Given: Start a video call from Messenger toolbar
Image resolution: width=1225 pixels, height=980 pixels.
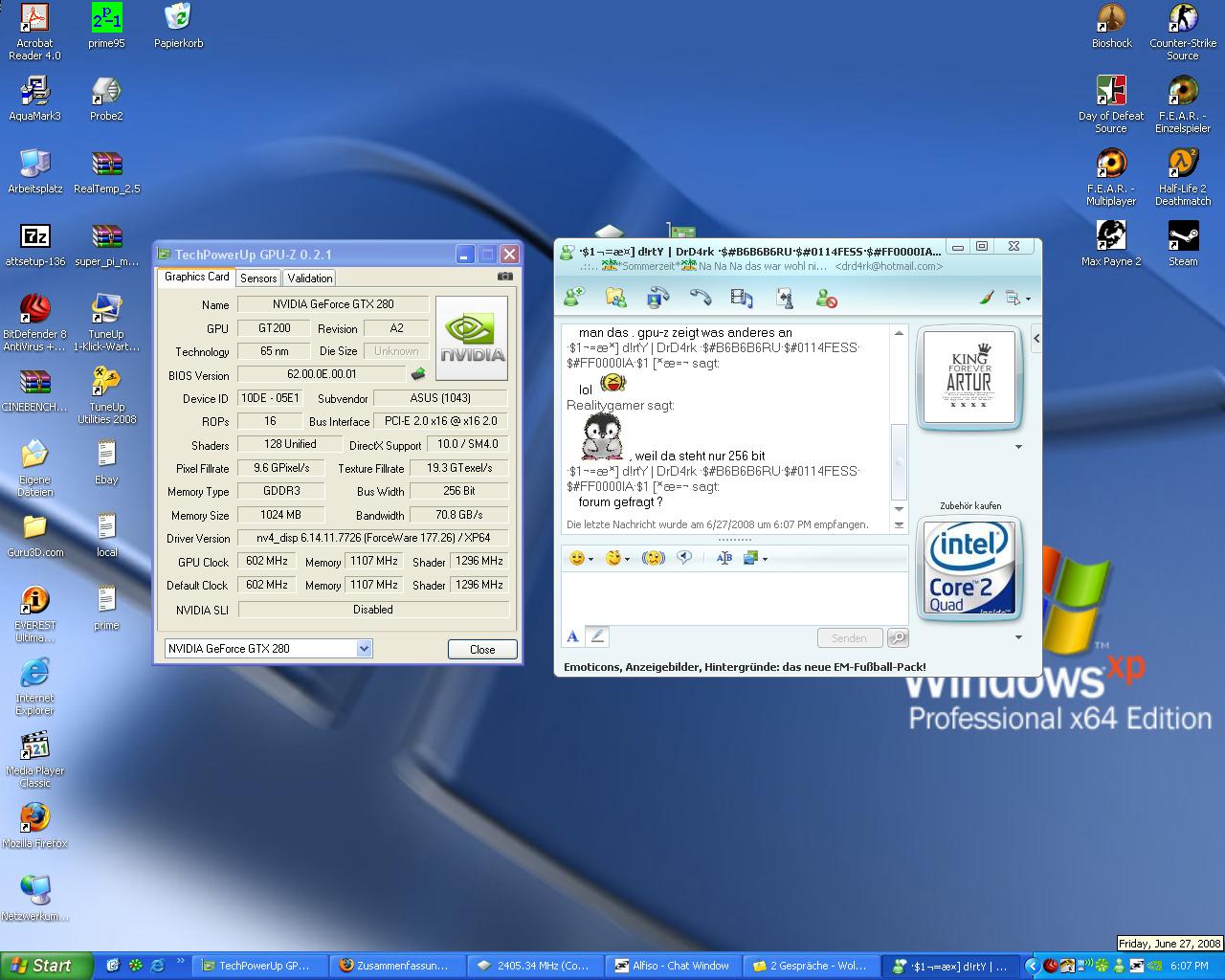Looking at the screenshot, I should [658, 298].
